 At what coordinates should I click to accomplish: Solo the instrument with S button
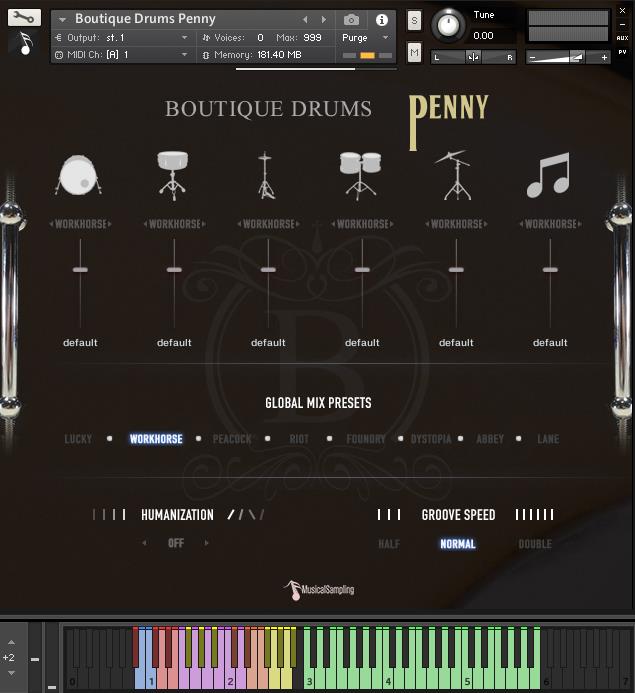pyautogui.click(x=415, y=22)
